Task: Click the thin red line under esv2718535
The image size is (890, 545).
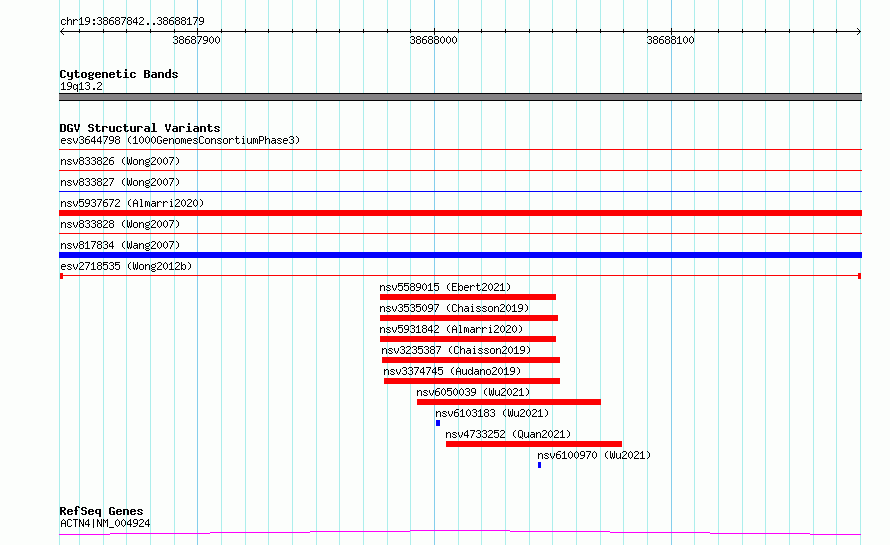Action: click(460, 276)
